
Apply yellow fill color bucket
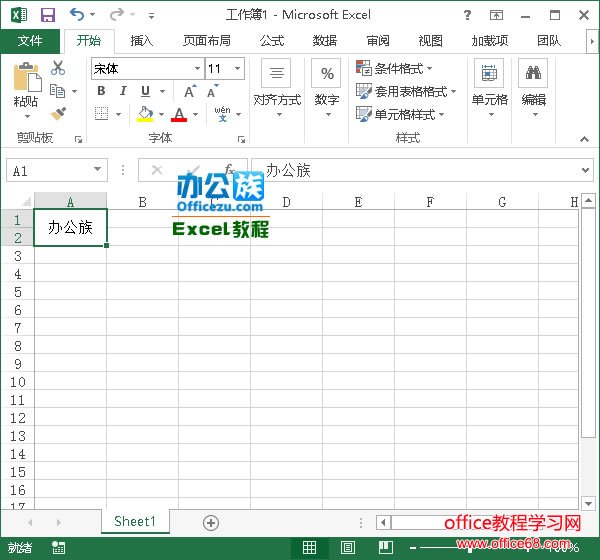(x=145, y=114)
